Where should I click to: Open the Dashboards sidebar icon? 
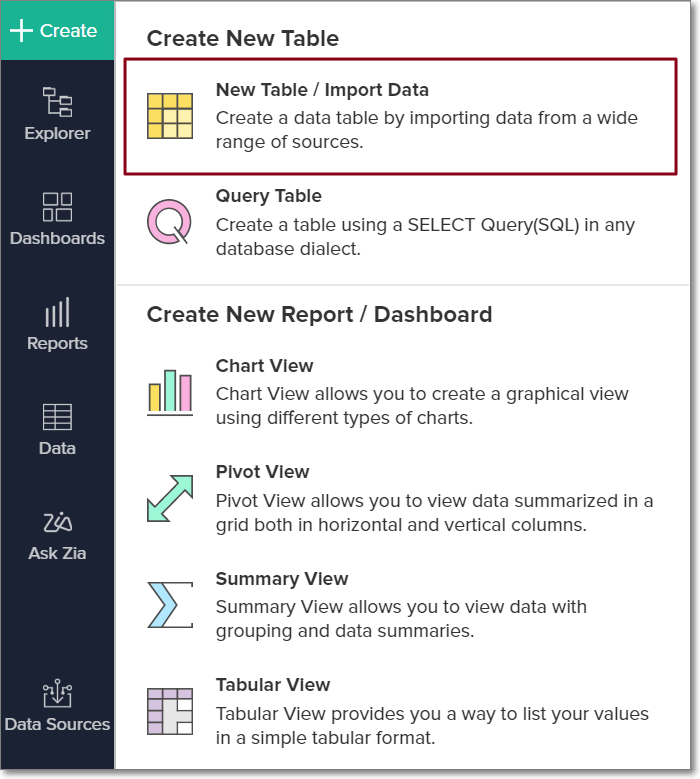coord(57,207)
